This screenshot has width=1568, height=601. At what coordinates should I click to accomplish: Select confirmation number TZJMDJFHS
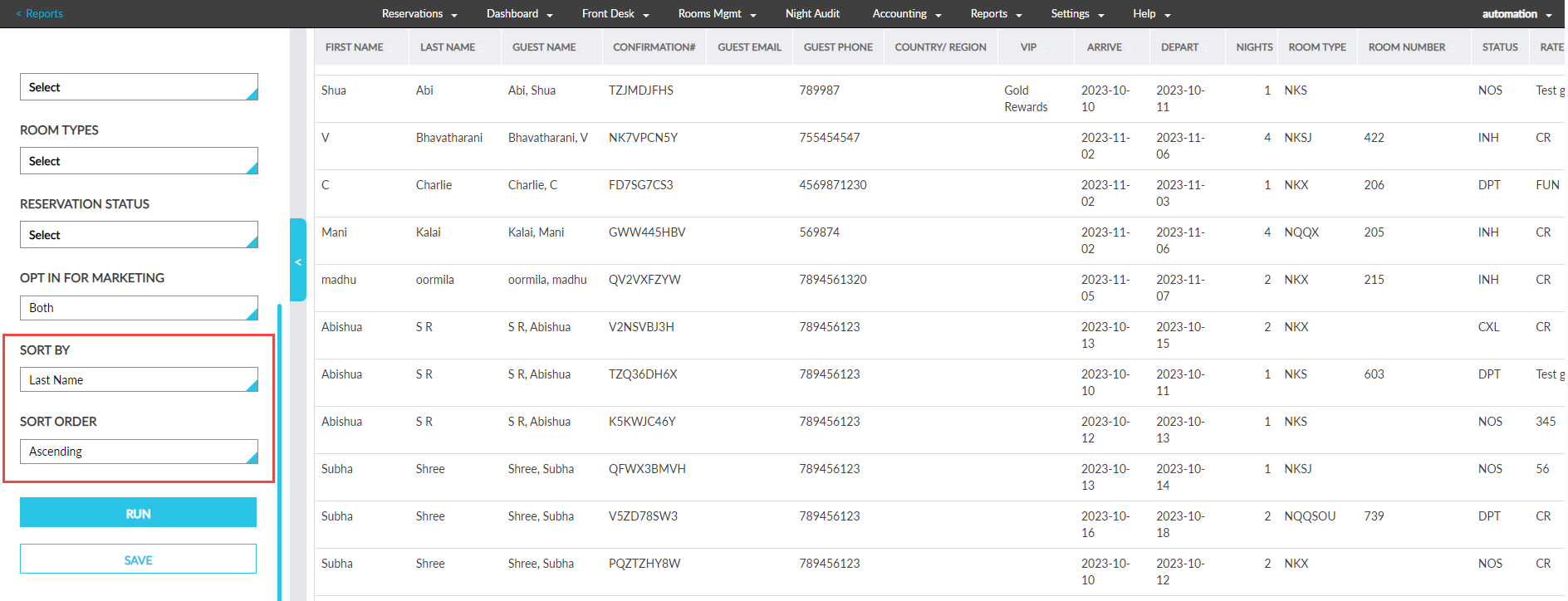click(x=641, y=90)
